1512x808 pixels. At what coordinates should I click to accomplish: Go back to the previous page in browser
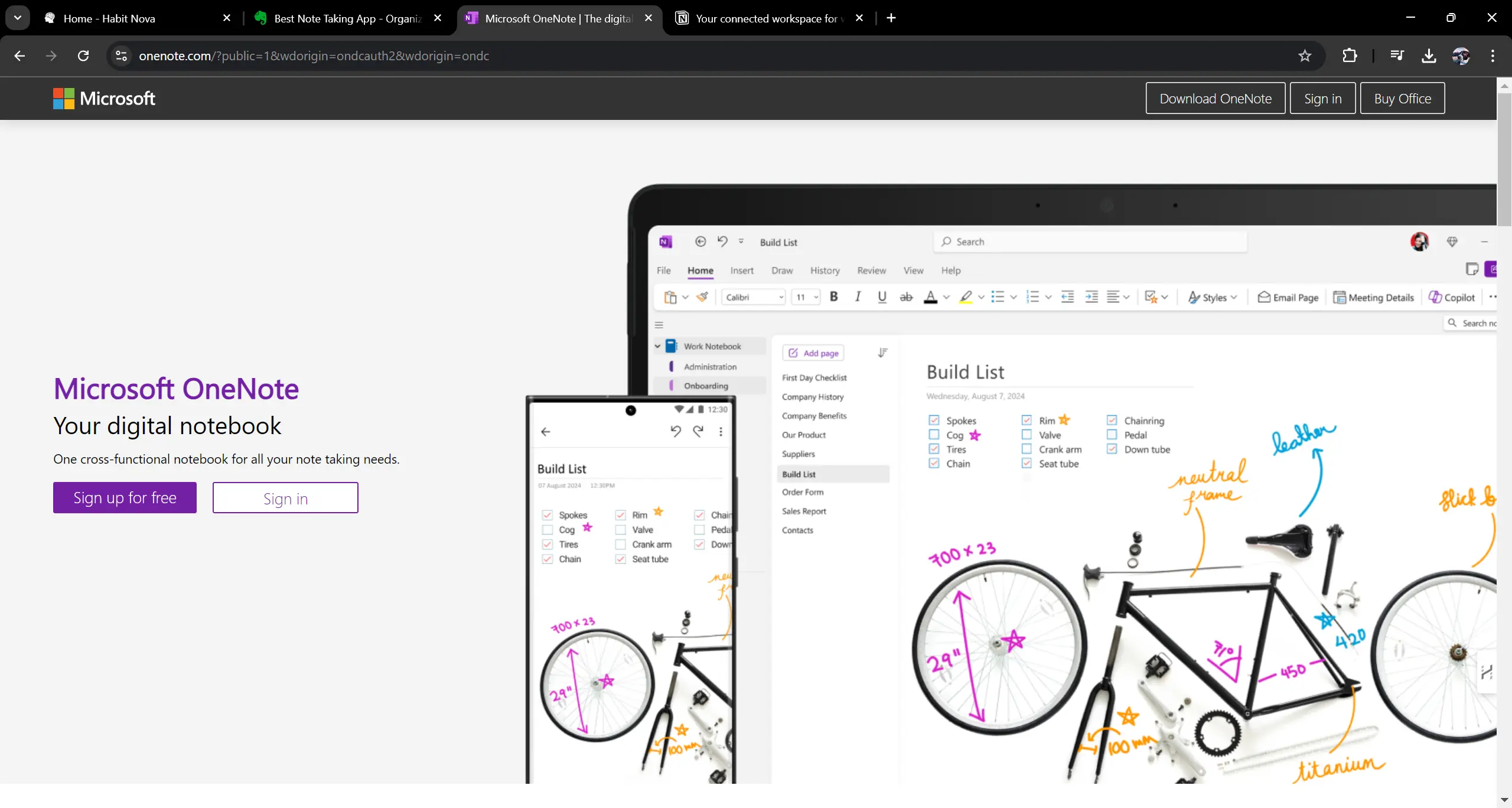(19, 56)
